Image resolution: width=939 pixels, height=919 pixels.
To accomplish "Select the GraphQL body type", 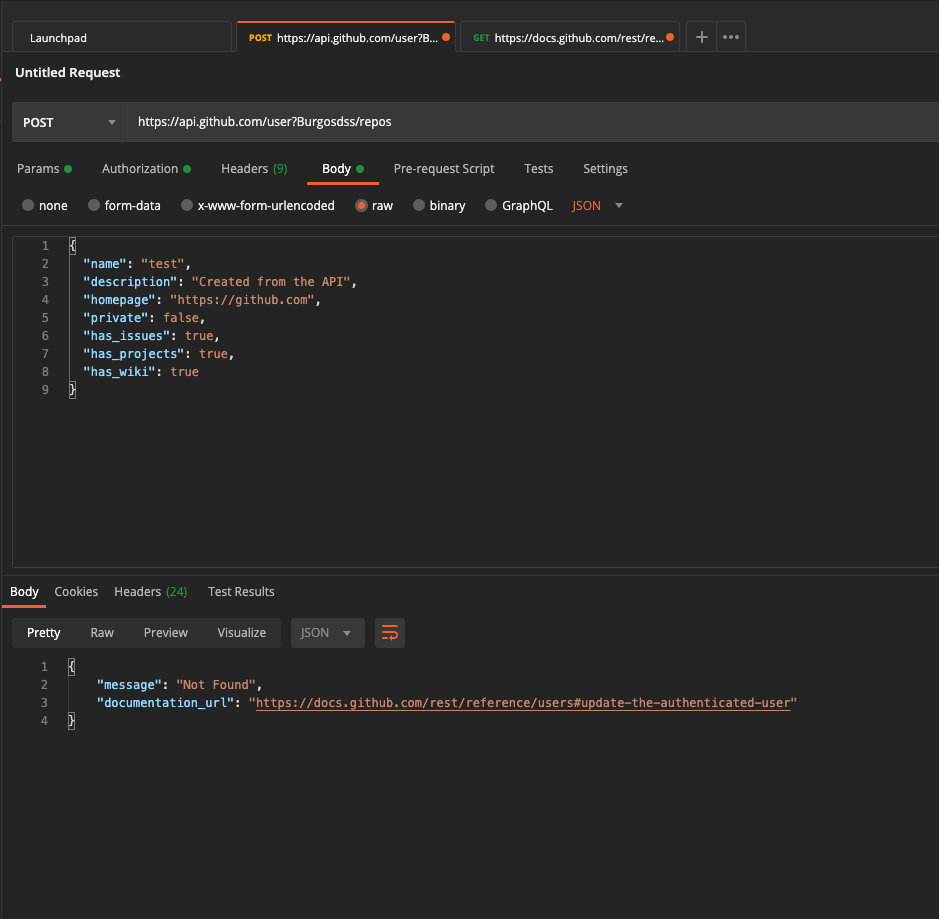I will point(519,205).
